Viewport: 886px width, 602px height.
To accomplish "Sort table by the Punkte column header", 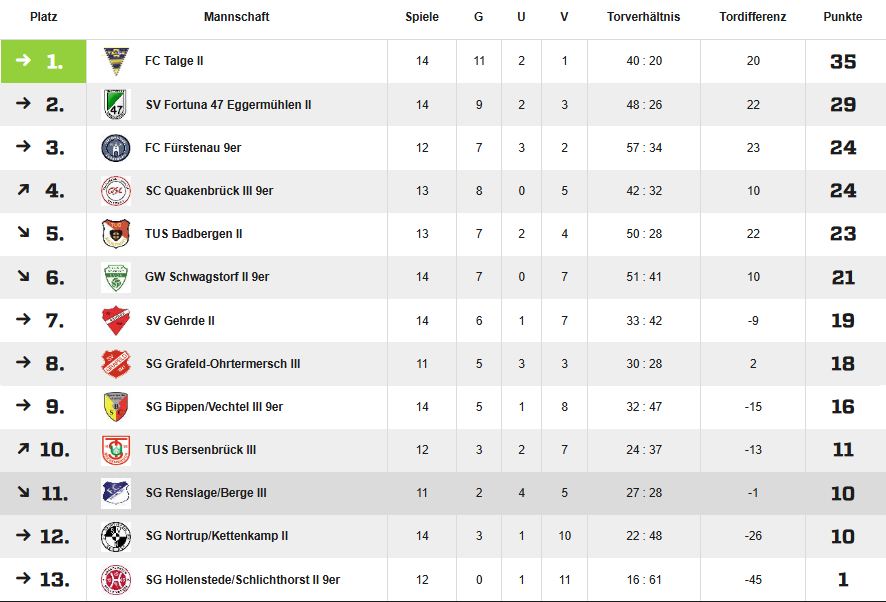I will [x=842, y=17].
